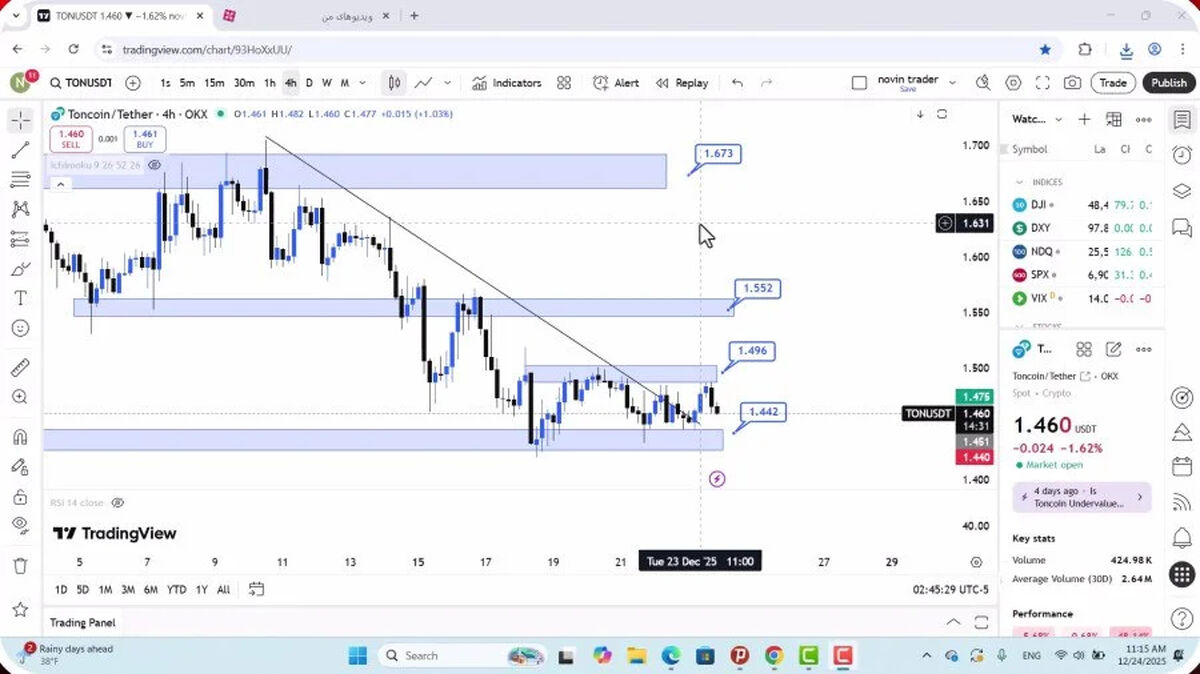The image size is (1200, 674).
Task: Select the text annotation tool
Action: (x=20, y=298)
